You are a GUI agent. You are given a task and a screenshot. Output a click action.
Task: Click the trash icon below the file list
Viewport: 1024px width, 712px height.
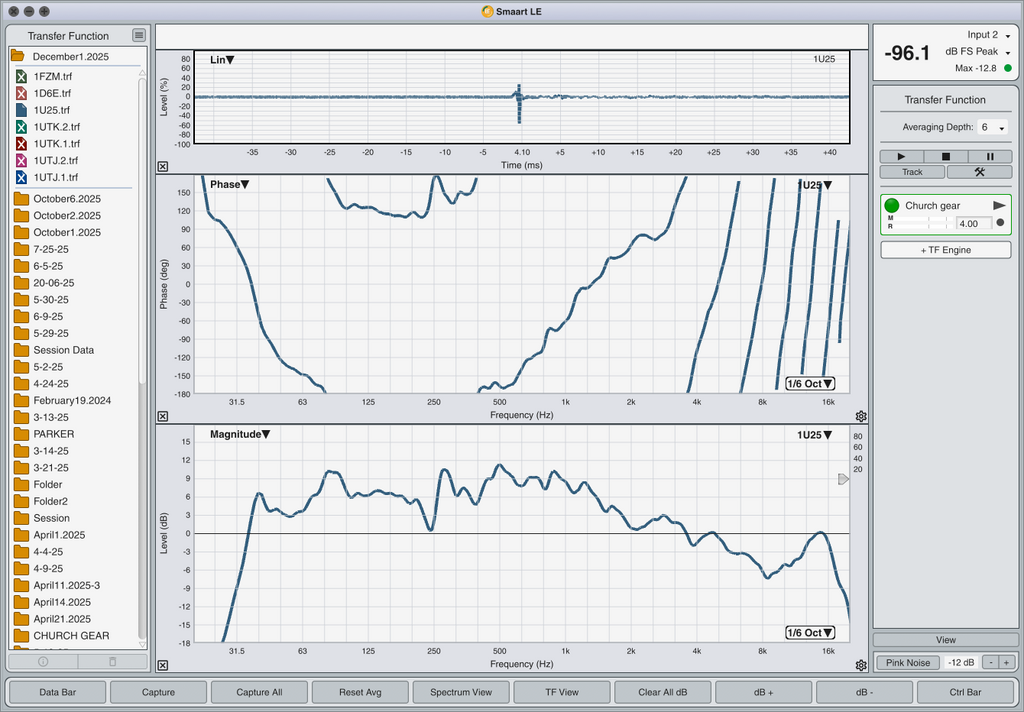[112, 661]
